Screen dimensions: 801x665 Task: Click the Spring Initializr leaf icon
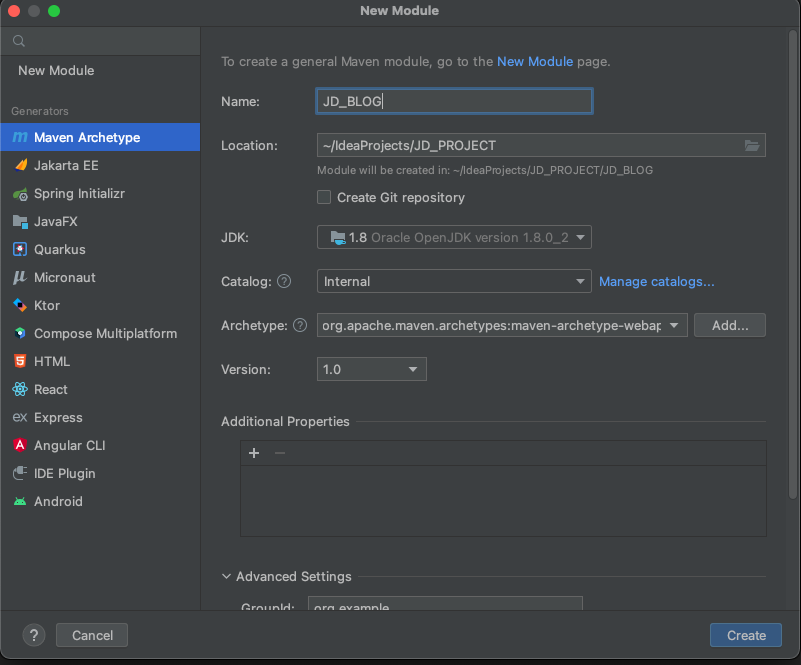[20, 194]
